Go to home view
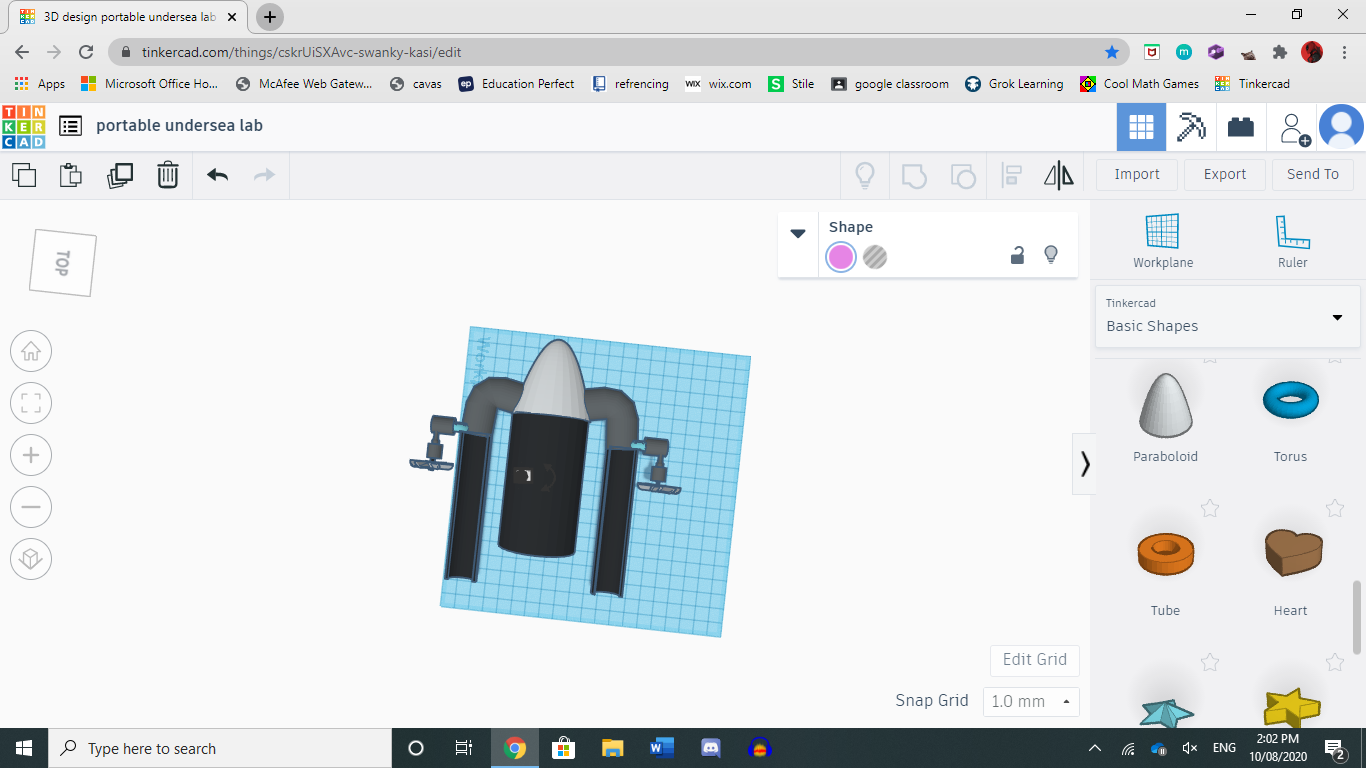The image size is (1366, 768). [31, 351]
